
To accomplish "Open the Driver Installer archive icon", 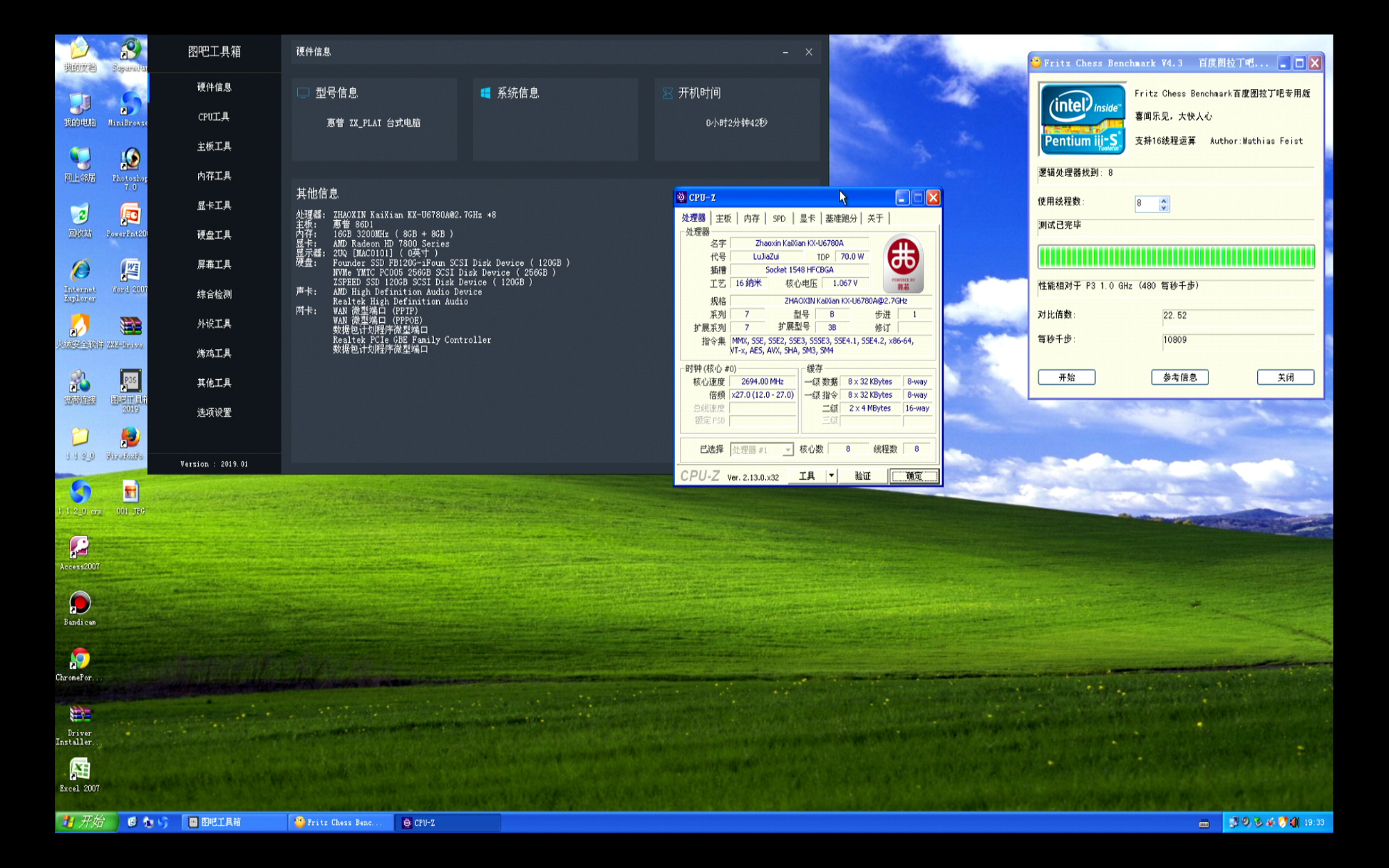I will point(80,724).
